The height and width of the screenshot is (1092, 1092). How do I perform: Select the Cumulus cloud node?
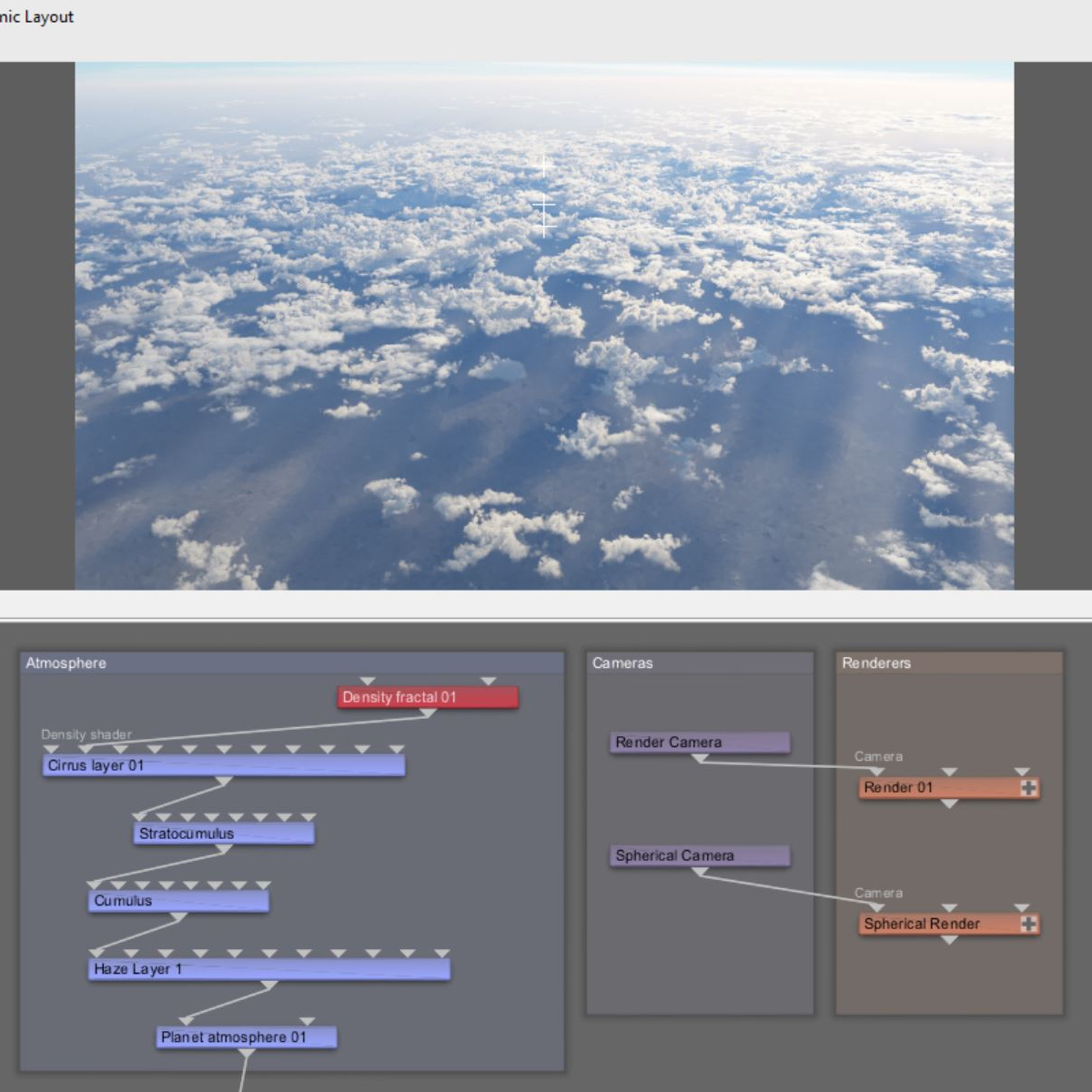click(x=178, y=901)
